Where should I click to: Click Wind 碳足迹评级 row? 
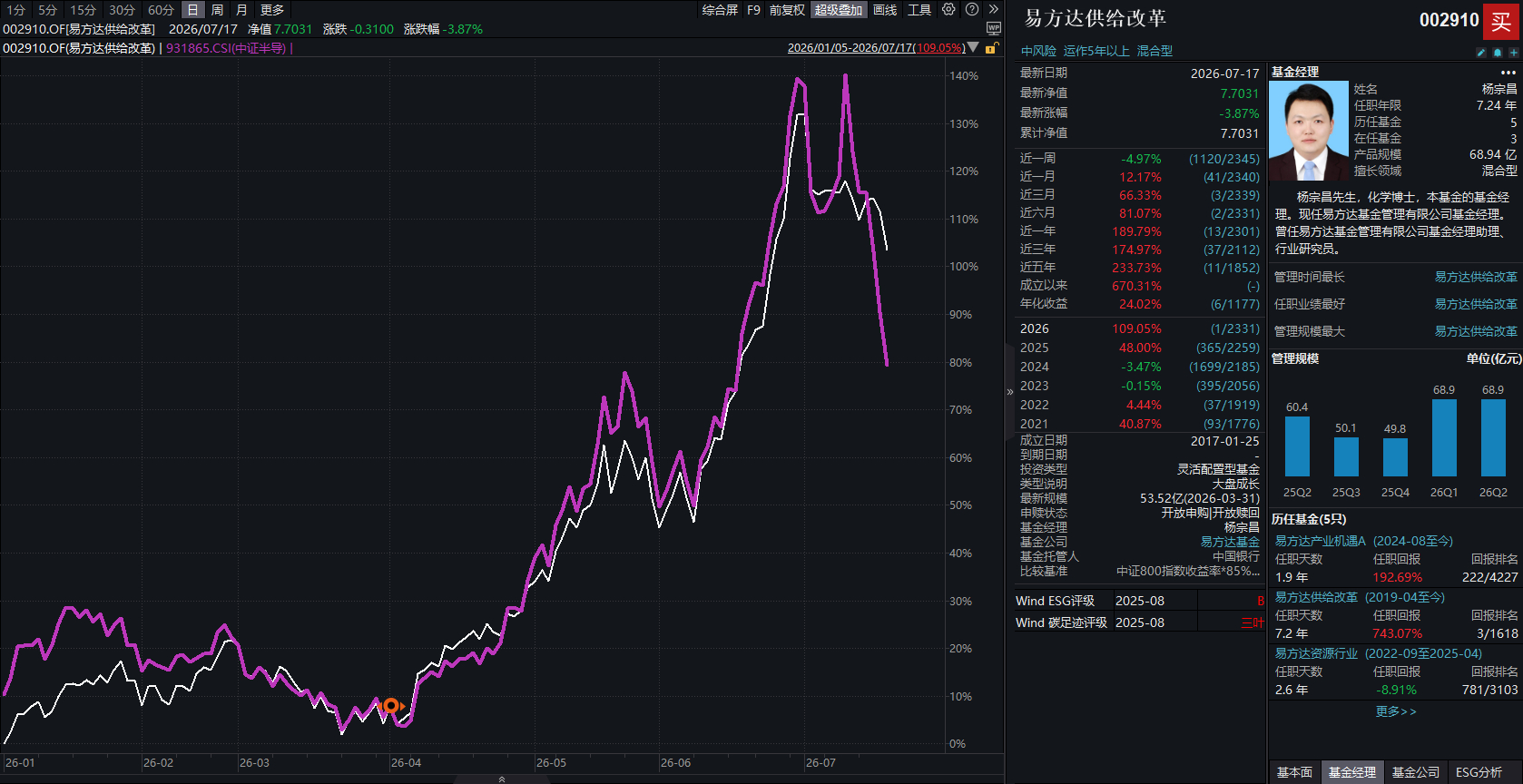1139,622
